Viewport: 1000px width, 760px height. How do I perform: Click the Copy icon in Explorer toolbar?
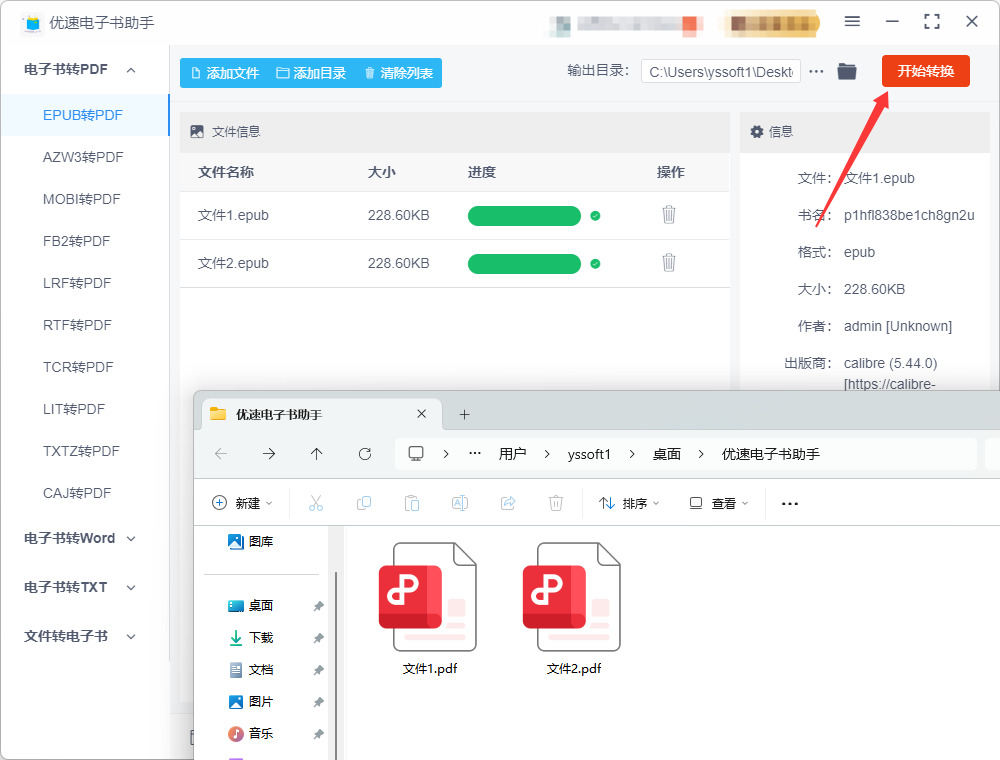coord(364,504)
